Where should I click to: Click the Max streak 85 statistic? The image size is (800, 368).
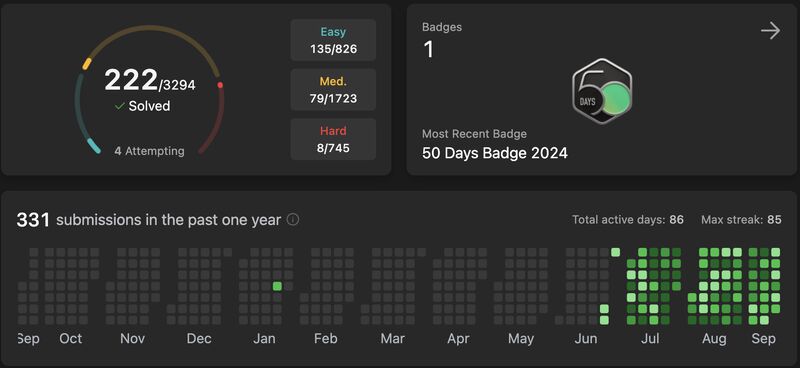tap(741, 220)
